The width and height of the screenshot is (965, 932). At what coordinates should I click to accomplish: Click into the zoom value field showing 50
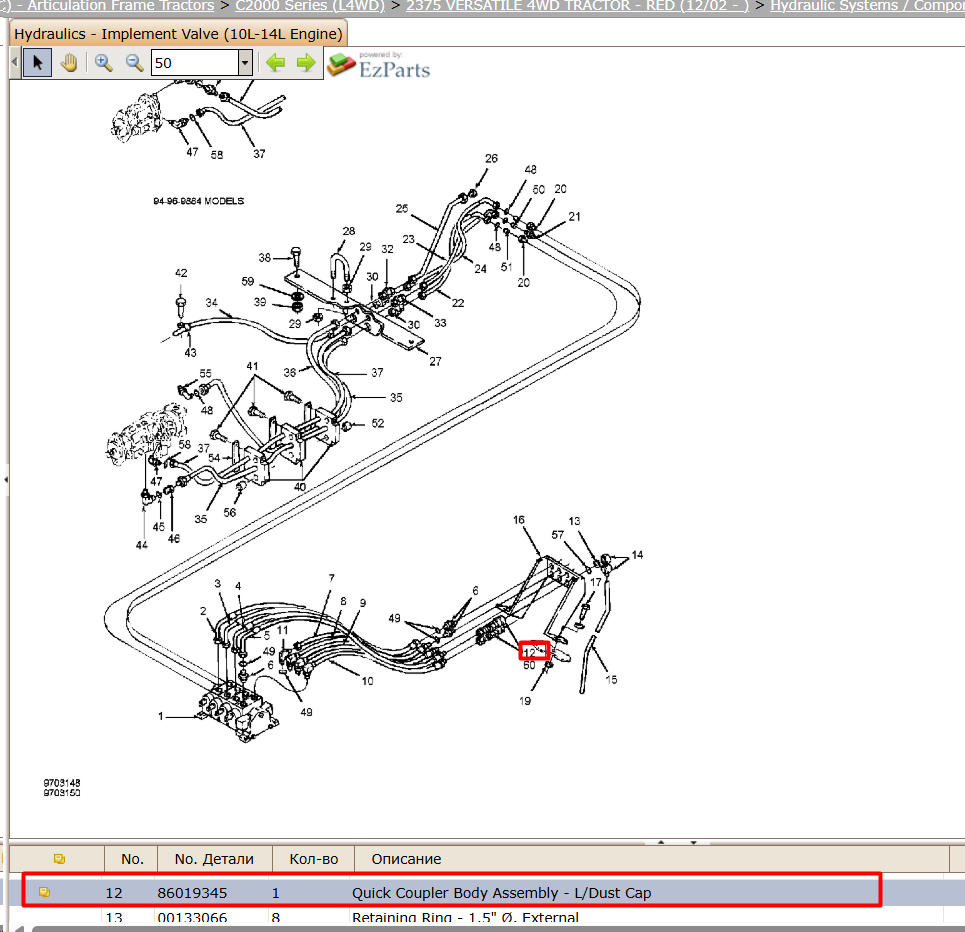click(x=195, y=63)
